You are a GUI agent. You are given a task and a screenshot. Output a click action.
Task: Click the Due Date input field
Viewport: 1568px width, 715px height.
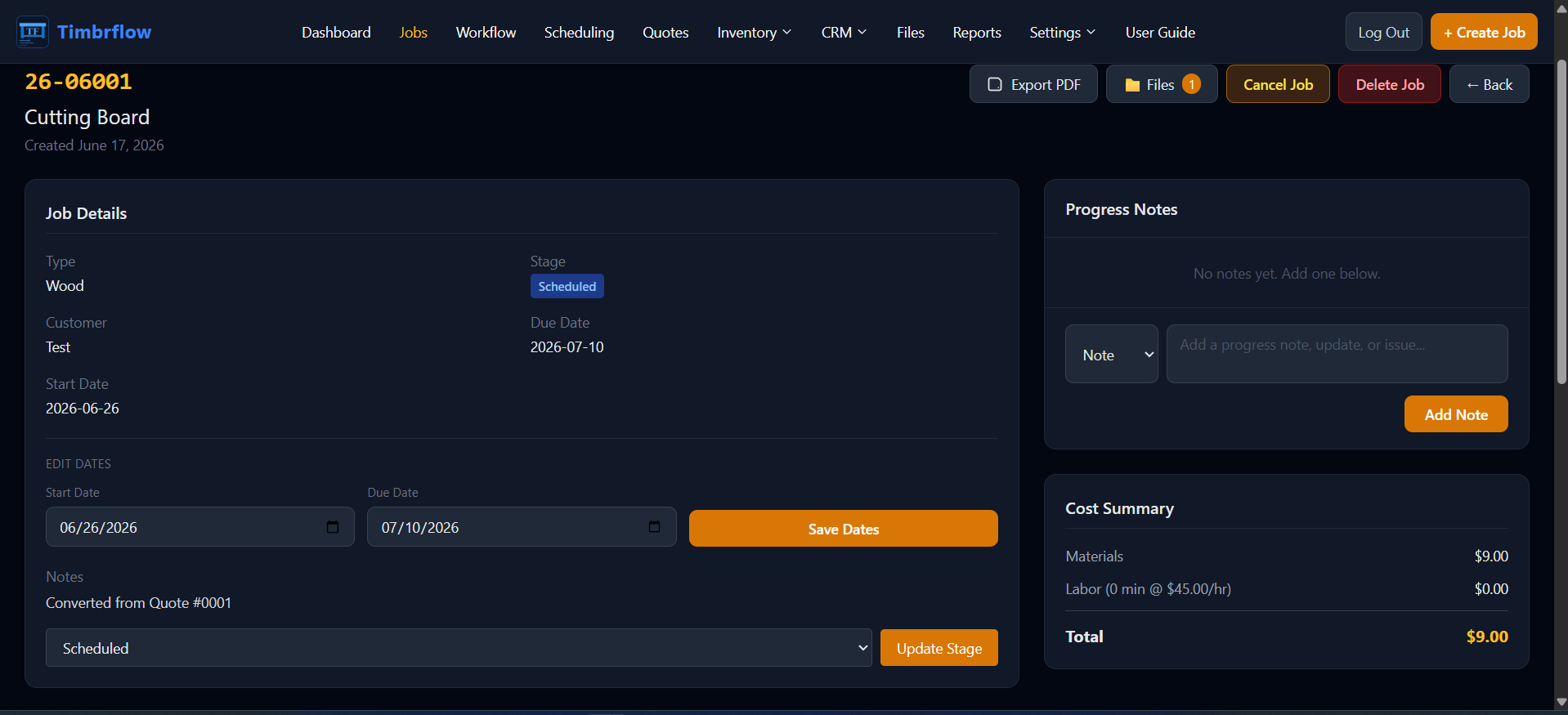click(x=522, y=527)
